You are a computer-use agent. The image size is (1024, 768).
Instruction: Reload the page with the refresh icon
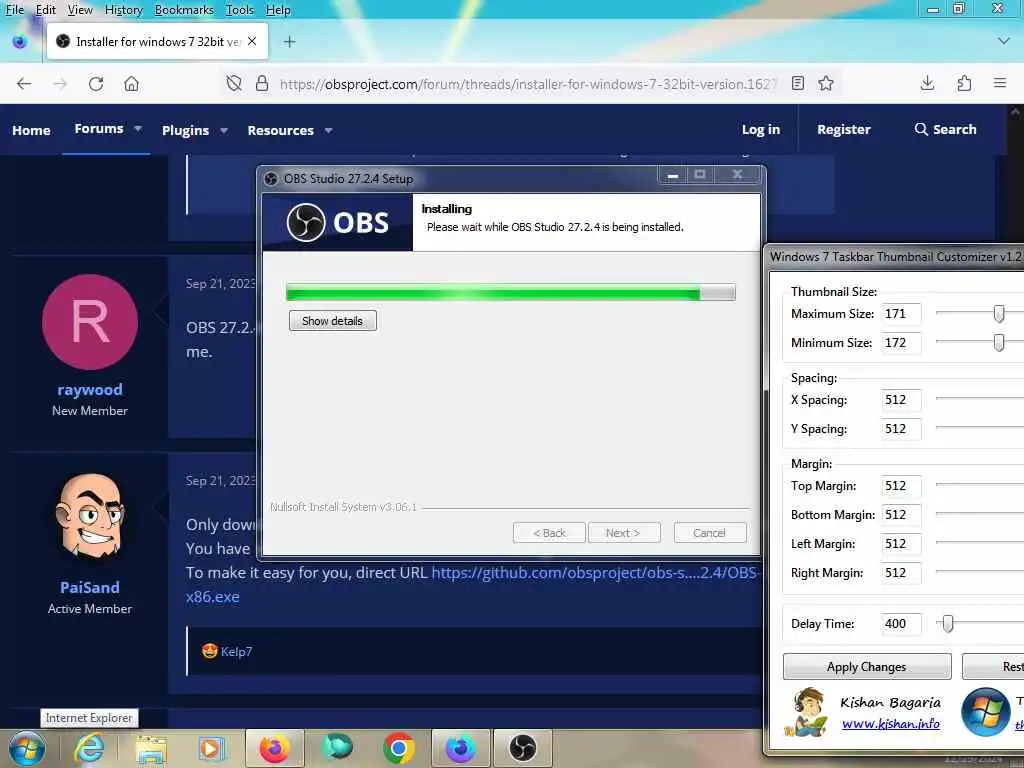pos(96,84)
